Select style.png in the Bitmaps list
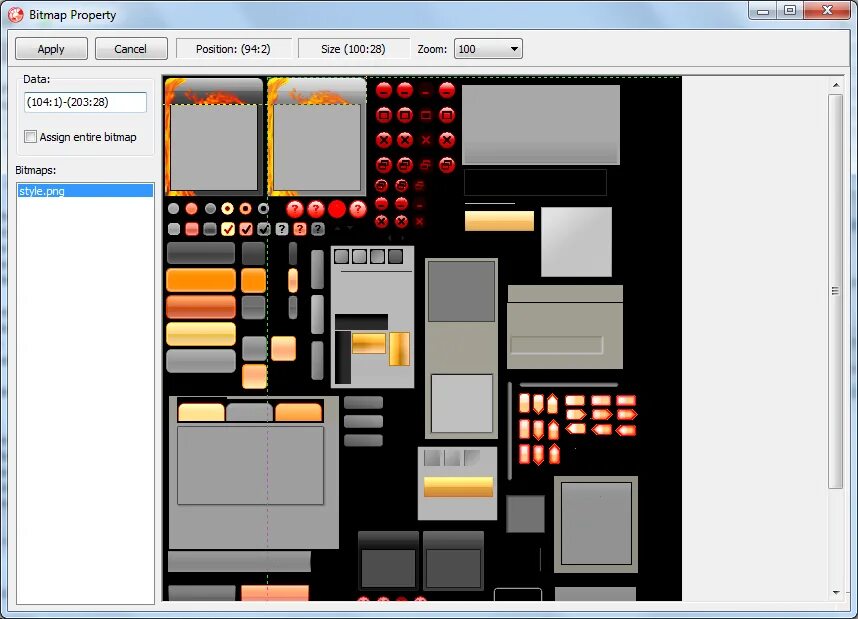Screen dimensions: 858x619 point(85,191)
